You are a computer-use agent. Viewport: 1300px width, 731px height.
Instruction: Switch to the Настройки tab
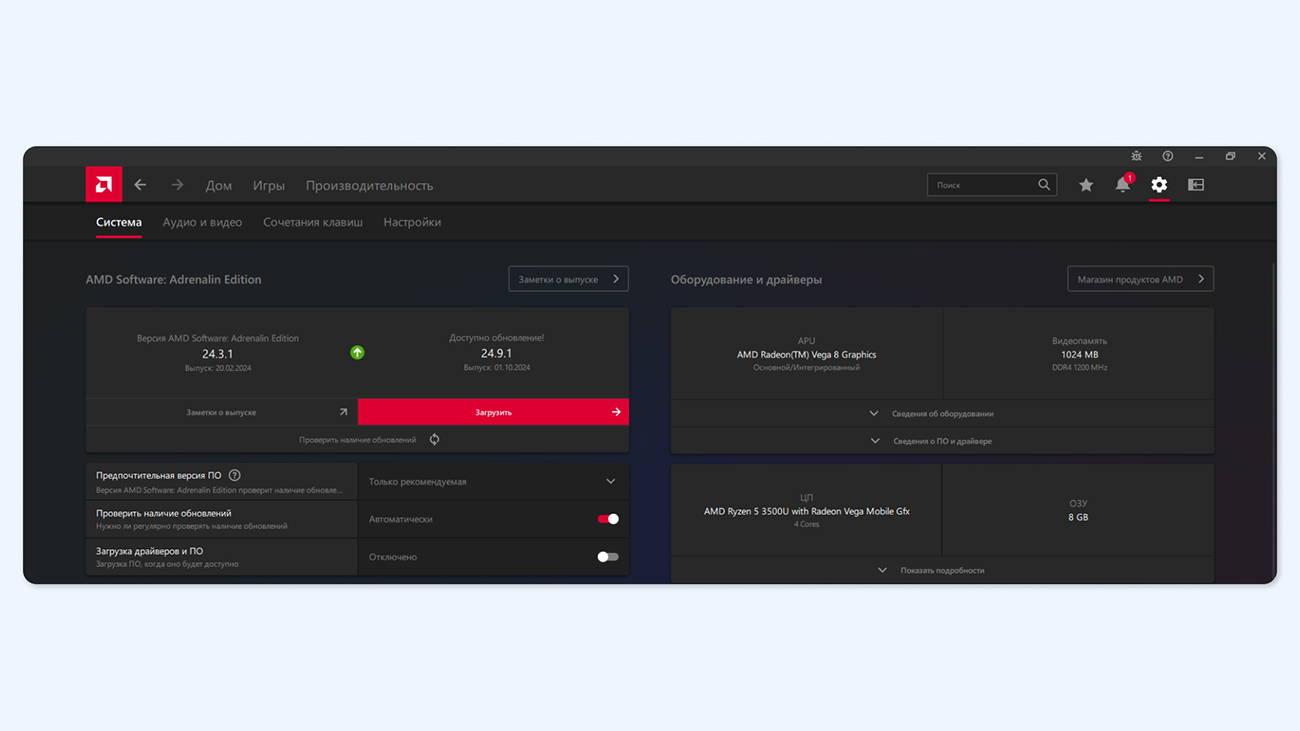click(x=412, y=222)
